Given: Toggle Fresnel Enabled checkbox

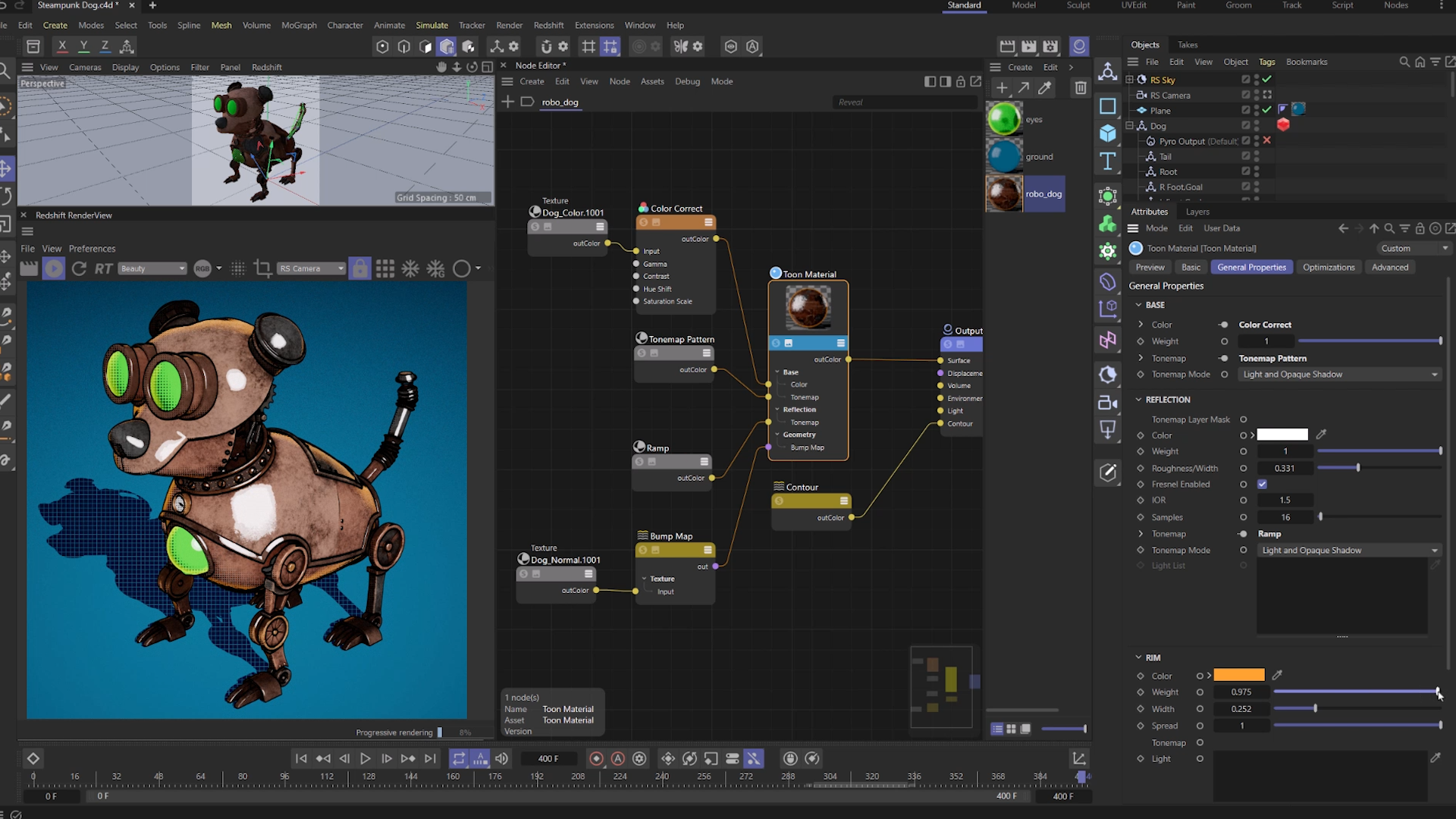Looking at the screenshot, I should tap(1262, 484).
